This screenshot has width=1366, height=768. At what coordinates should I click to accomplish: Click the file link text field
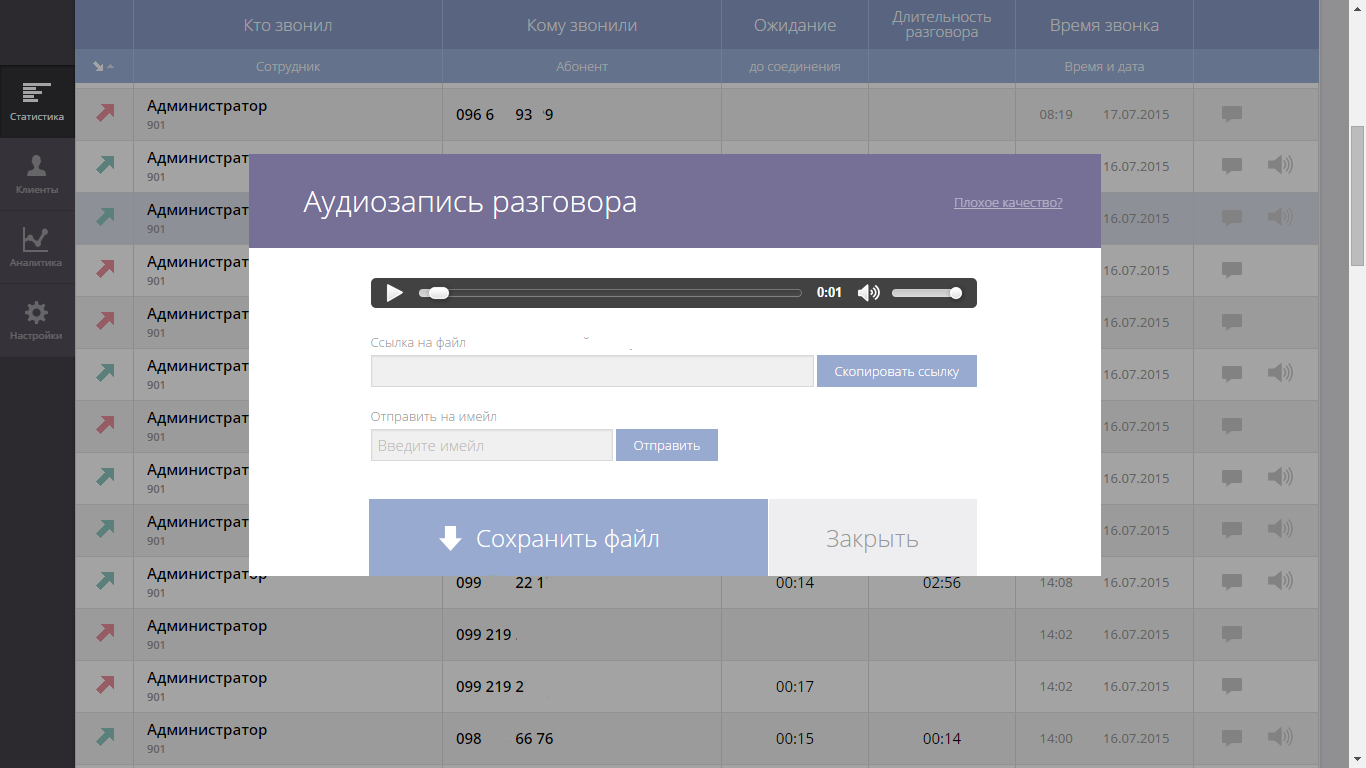click(x=592, y=371)
